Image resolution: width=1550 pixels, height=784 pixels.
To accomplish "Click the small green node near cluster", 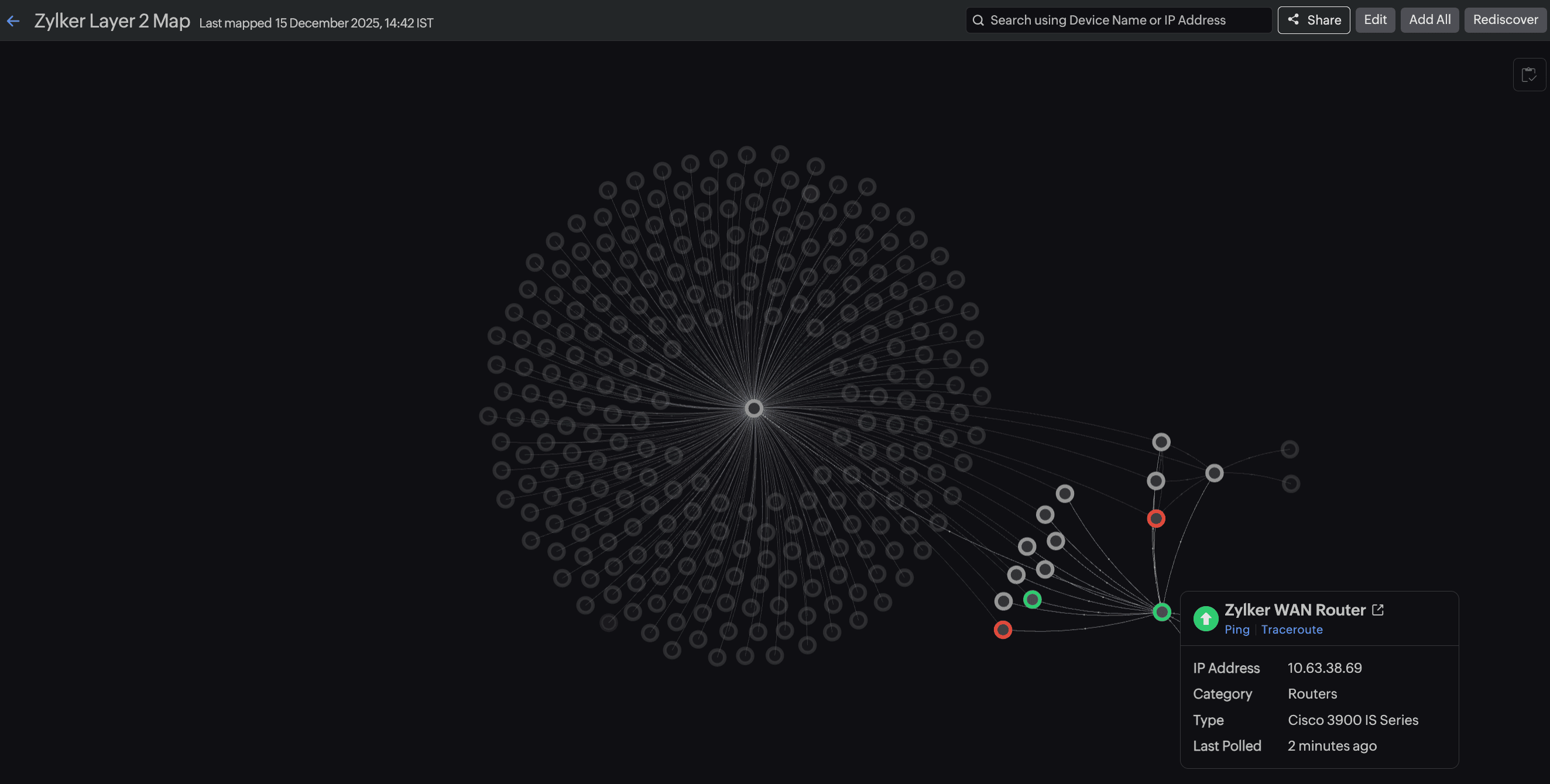I will click(x=1032, y=599).
